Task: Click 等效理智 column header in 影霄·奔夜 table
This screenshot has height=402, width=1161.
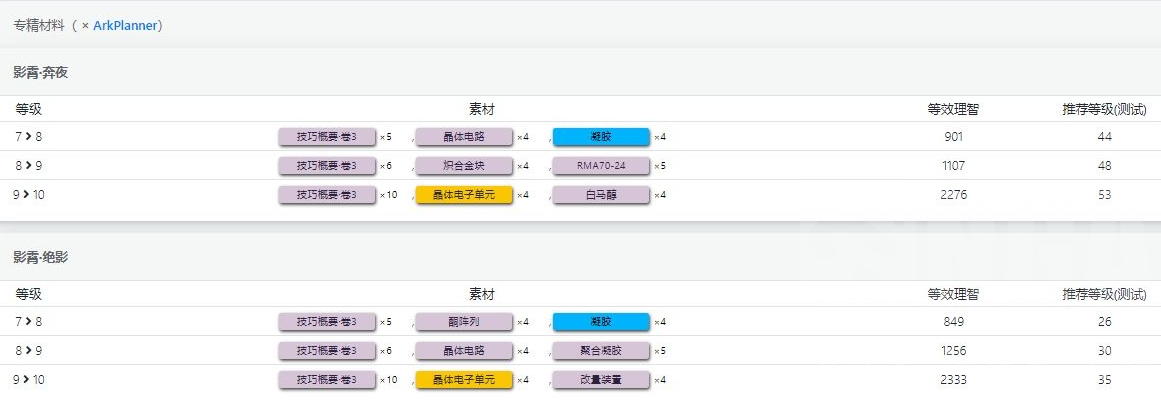Action: 953,110
